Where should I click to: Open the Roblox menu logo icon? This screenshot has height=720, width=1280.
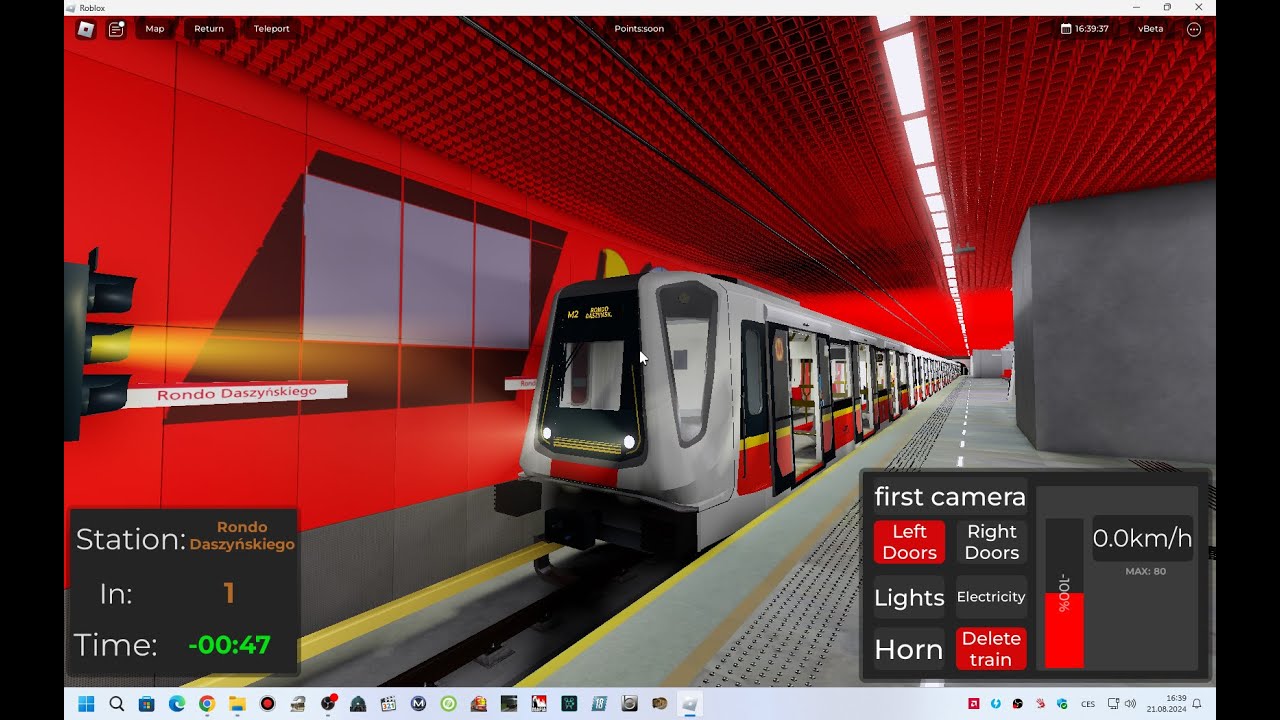86,29
